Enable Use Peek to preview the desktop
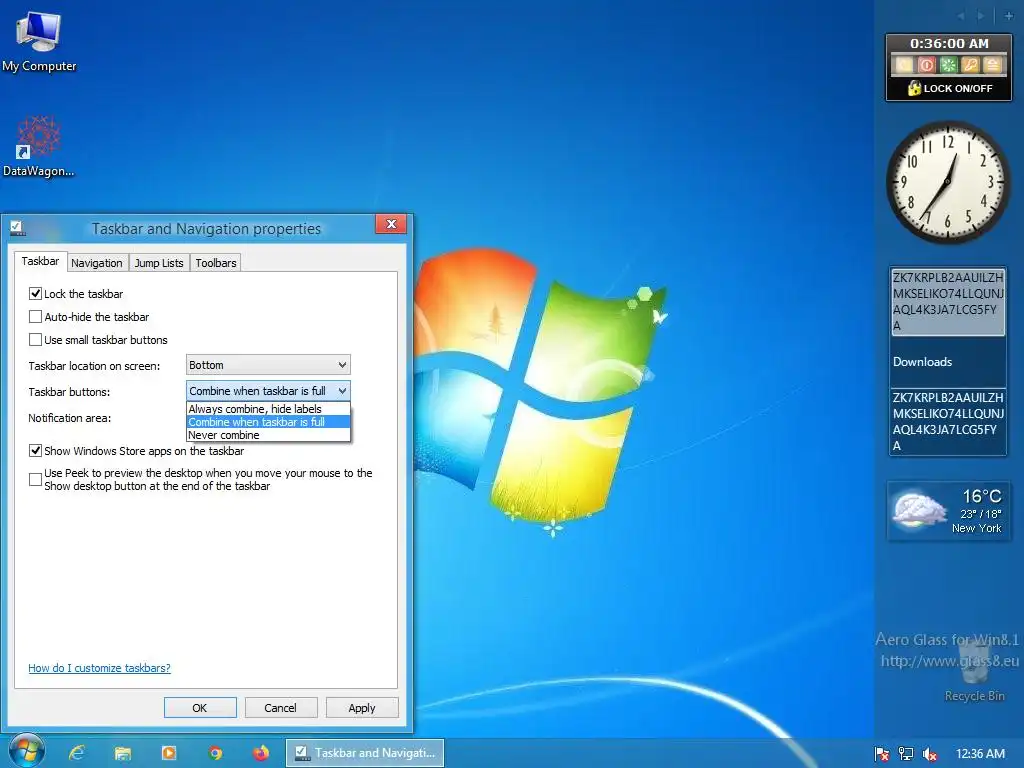Image resolution: width=1024 pixels, height=768 pixels. (35, 479)
